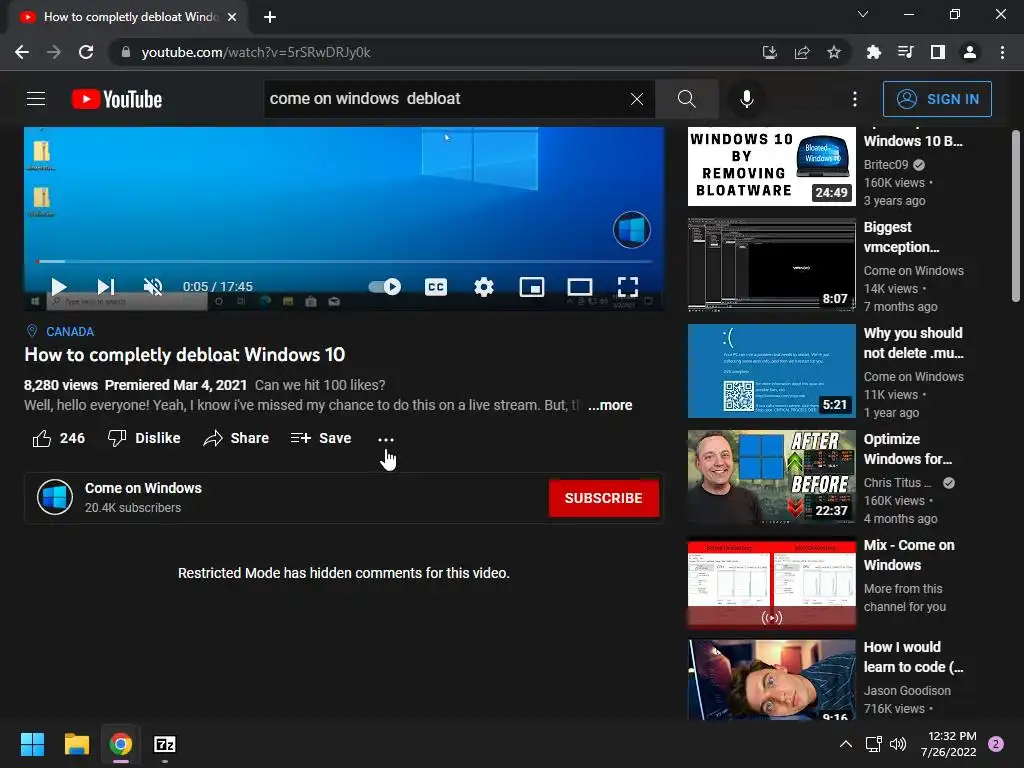Image resolution: width=1024 pixels, height=768 pixels.
Task: Search with your voice microphone
Action: coord(746,99)
